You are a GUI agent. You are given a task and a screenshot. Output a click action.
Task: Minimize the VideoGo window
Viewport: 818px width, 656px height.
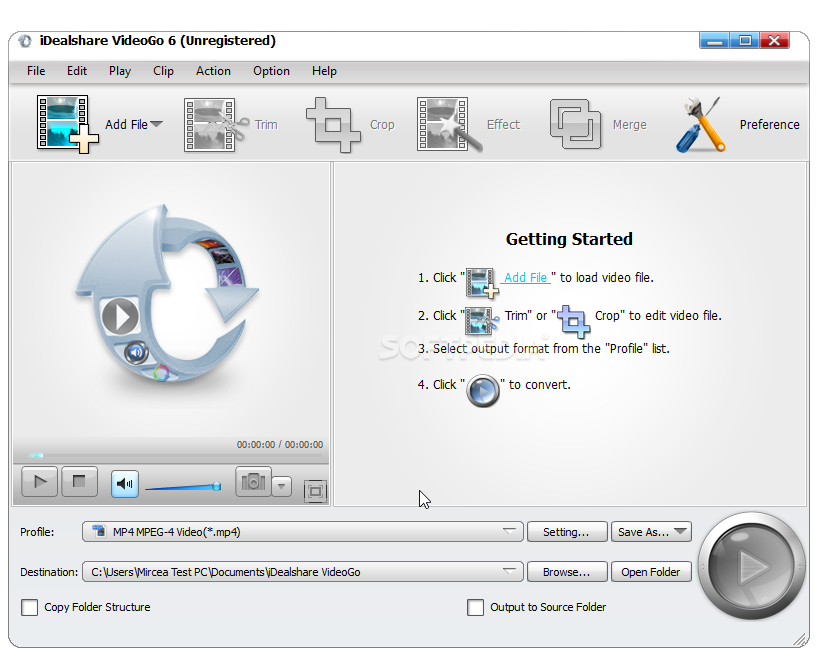coord(715,40)
